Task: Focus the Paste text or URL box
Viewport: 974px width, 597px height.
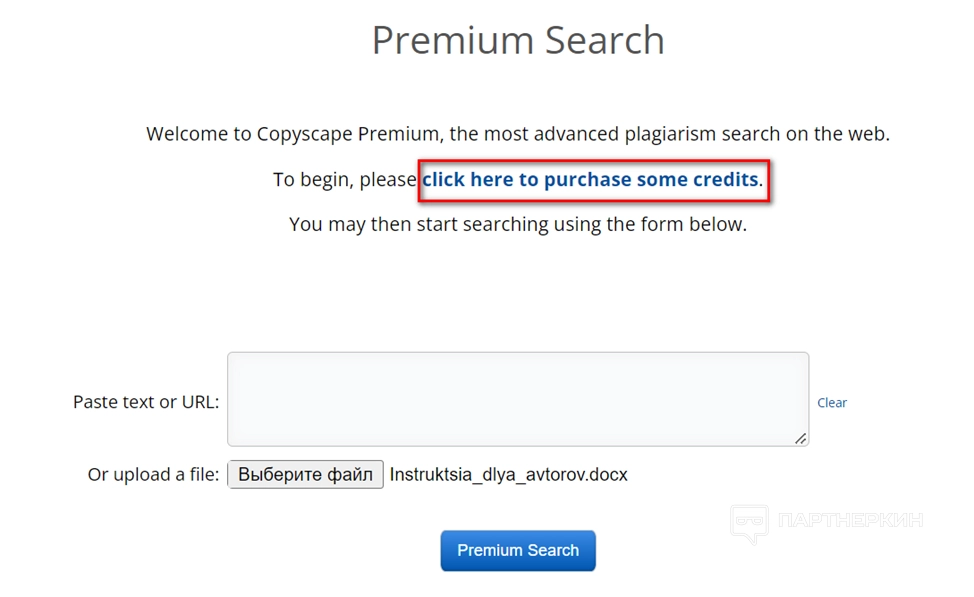Action: [x=517, y=398]
